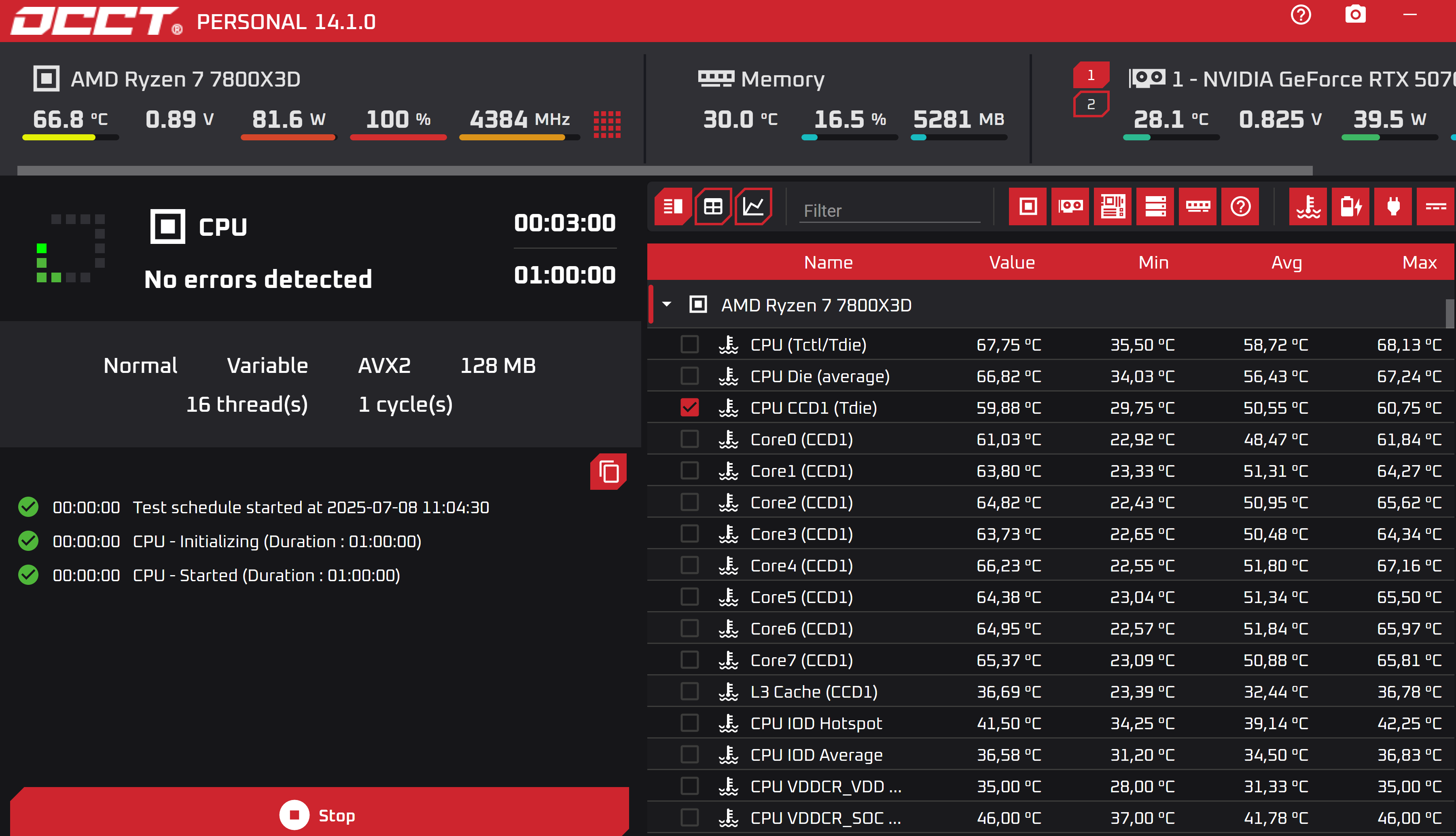Tick the Core0 (CCD1) checkbox

coord(689,439)
